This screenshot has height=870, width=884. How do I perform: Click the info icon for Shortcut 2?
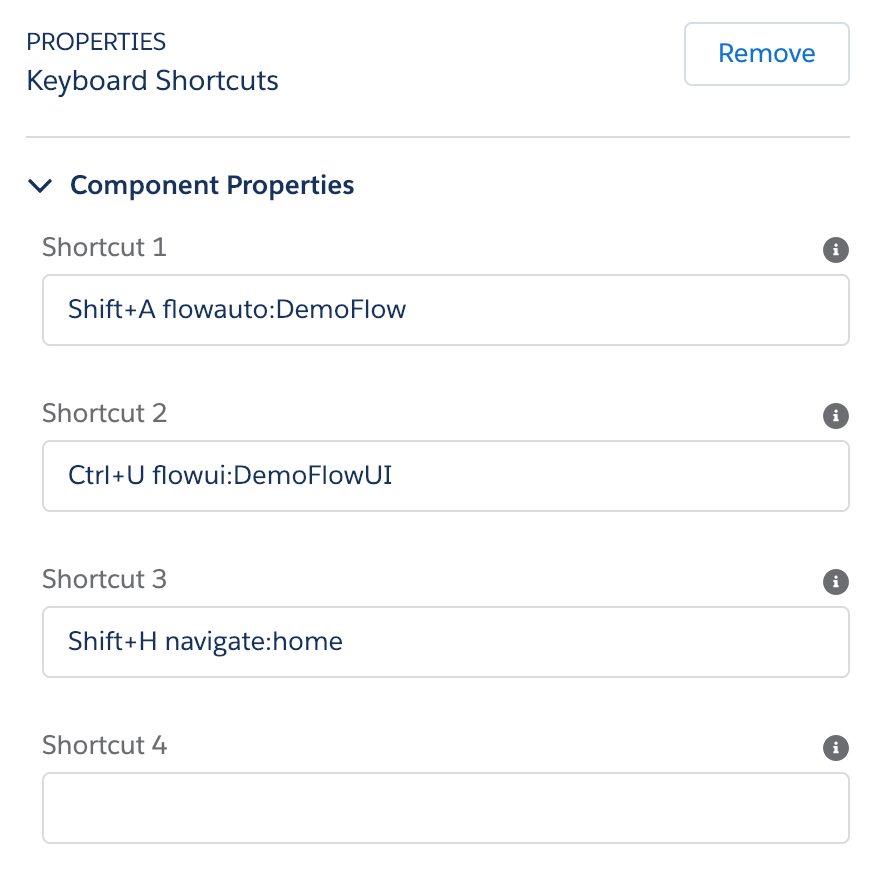pyautogui.click(x=836, y=416)
